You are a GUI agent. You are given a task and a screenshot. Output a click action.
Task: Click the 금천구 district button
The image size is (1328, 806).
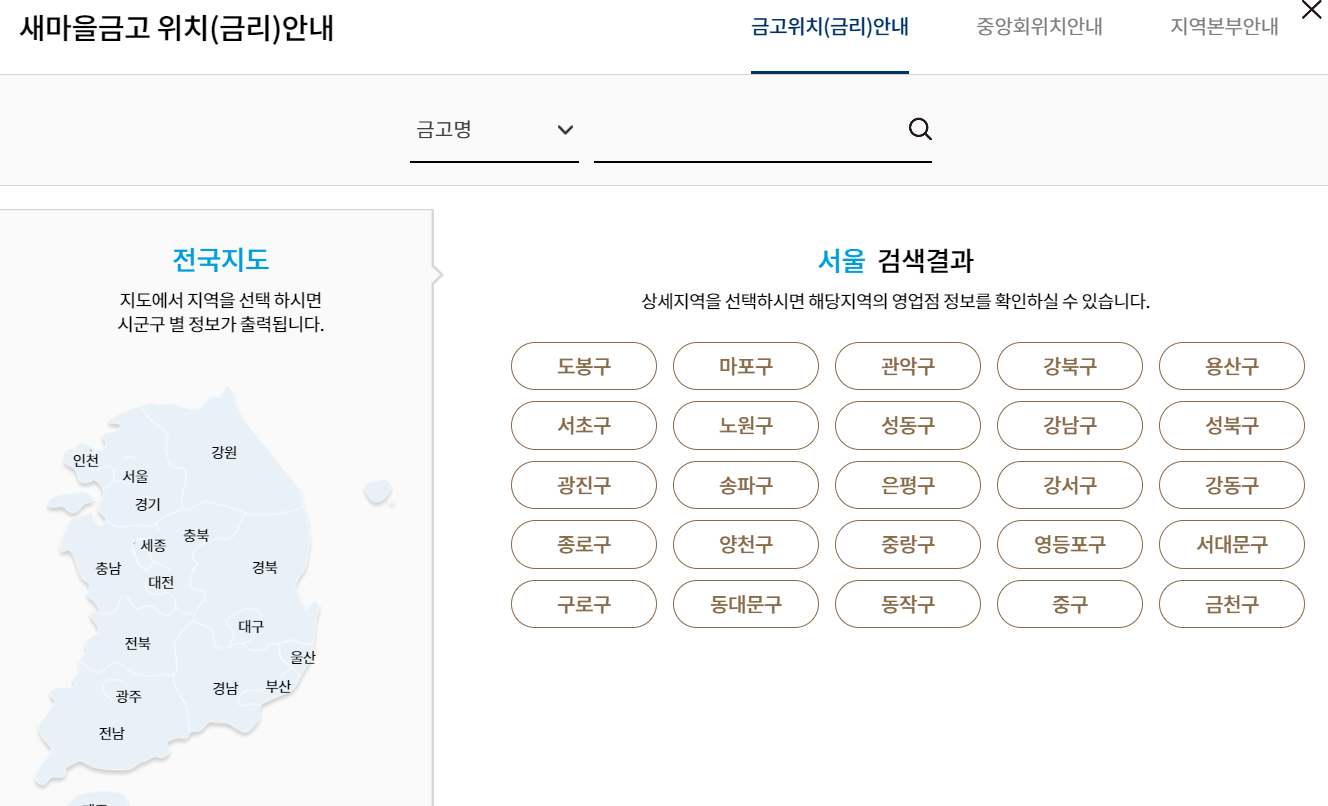coord(1231,604)
